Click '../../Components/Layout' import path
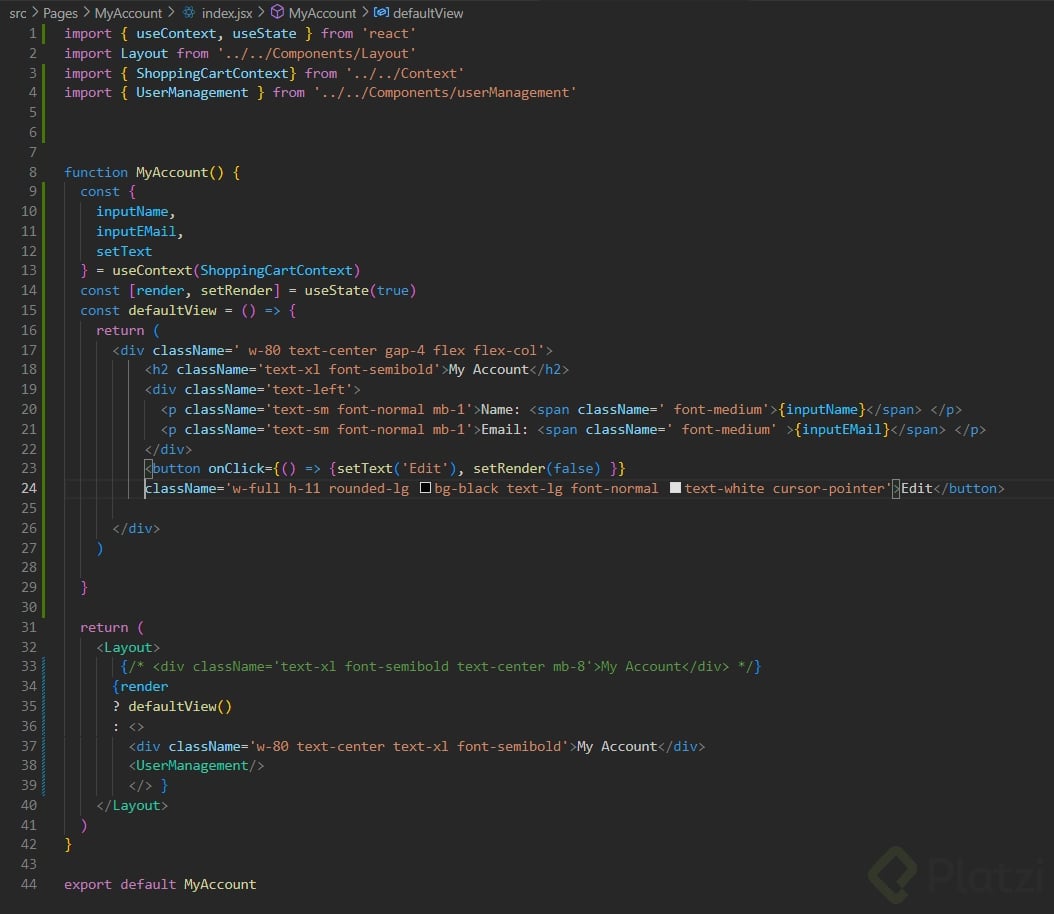1054x914 pixels. (x=317, y=54)
